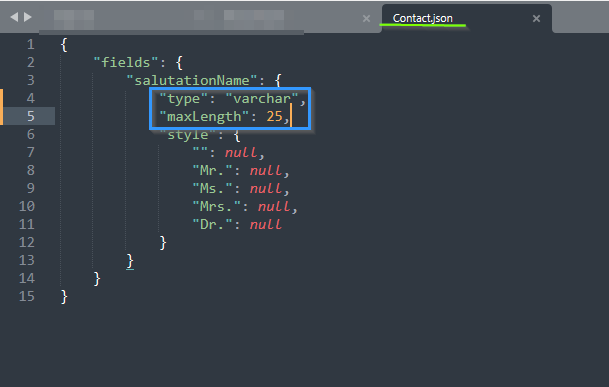The image size is (609, 387).
Task: Select line number 6 in gutter
Action: tap(31, 134)
